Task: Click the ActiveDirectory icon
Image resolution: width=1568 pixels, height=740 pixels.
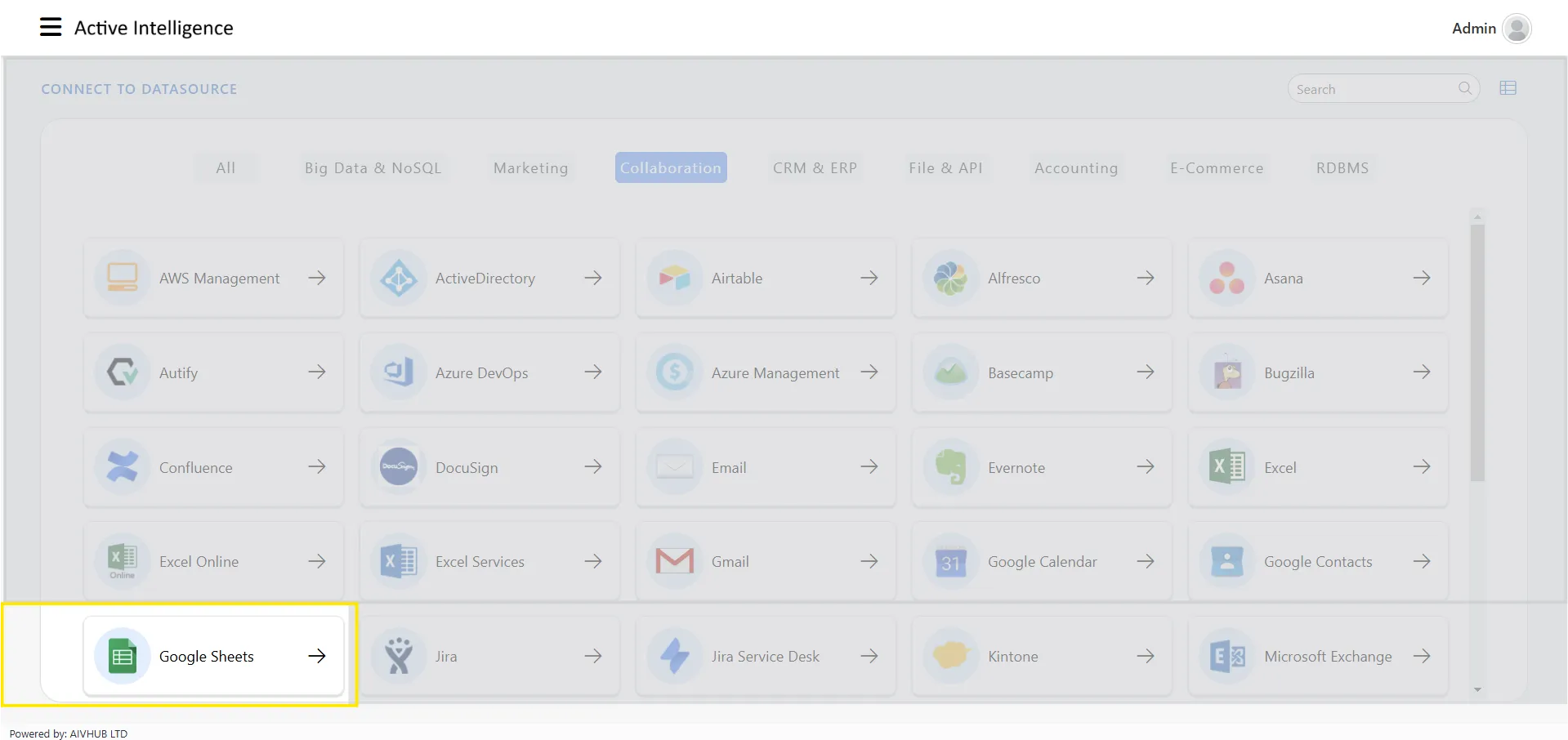Action: tap(399, 278)
